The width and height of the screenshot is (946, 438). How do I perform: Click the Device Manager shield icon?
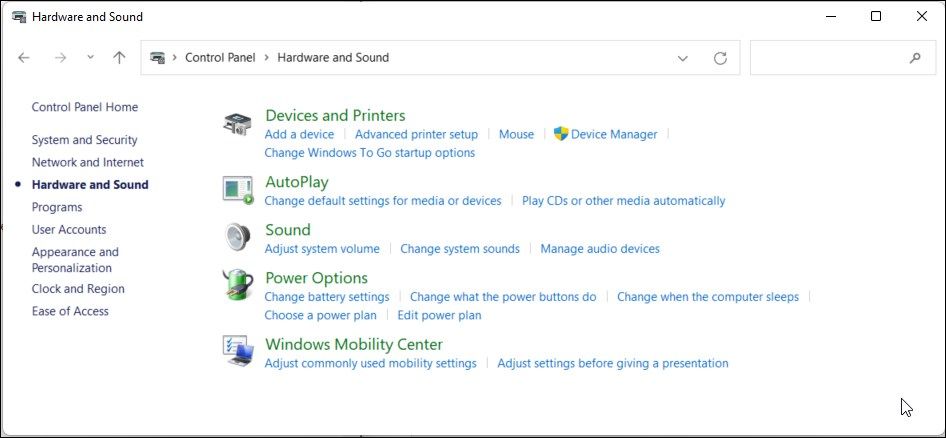(561, 134)
